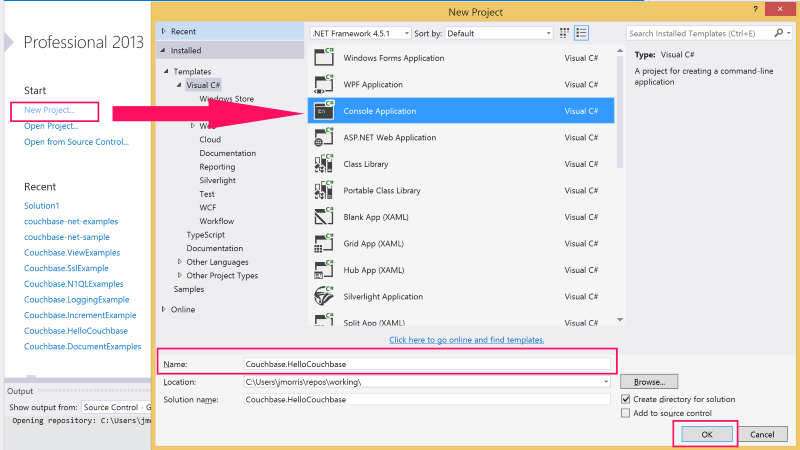Switch templates to small icons view
The height and width of the screenshot is (450, 800).
[564, 33]
